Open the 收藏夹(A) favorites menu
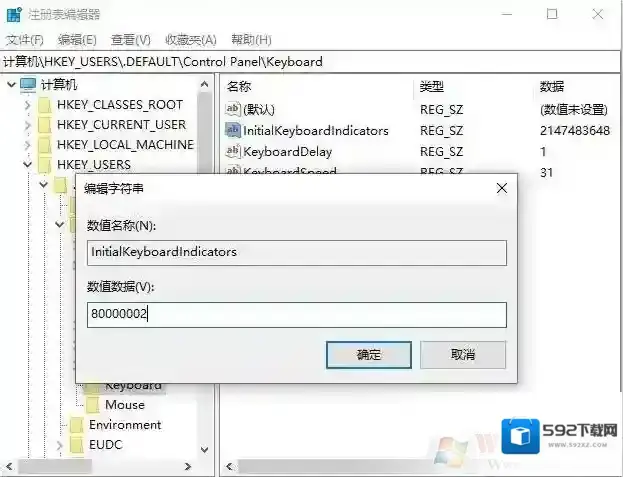This screenshot has height=477, width=623. pyautogui.click(x=190, y=39)
